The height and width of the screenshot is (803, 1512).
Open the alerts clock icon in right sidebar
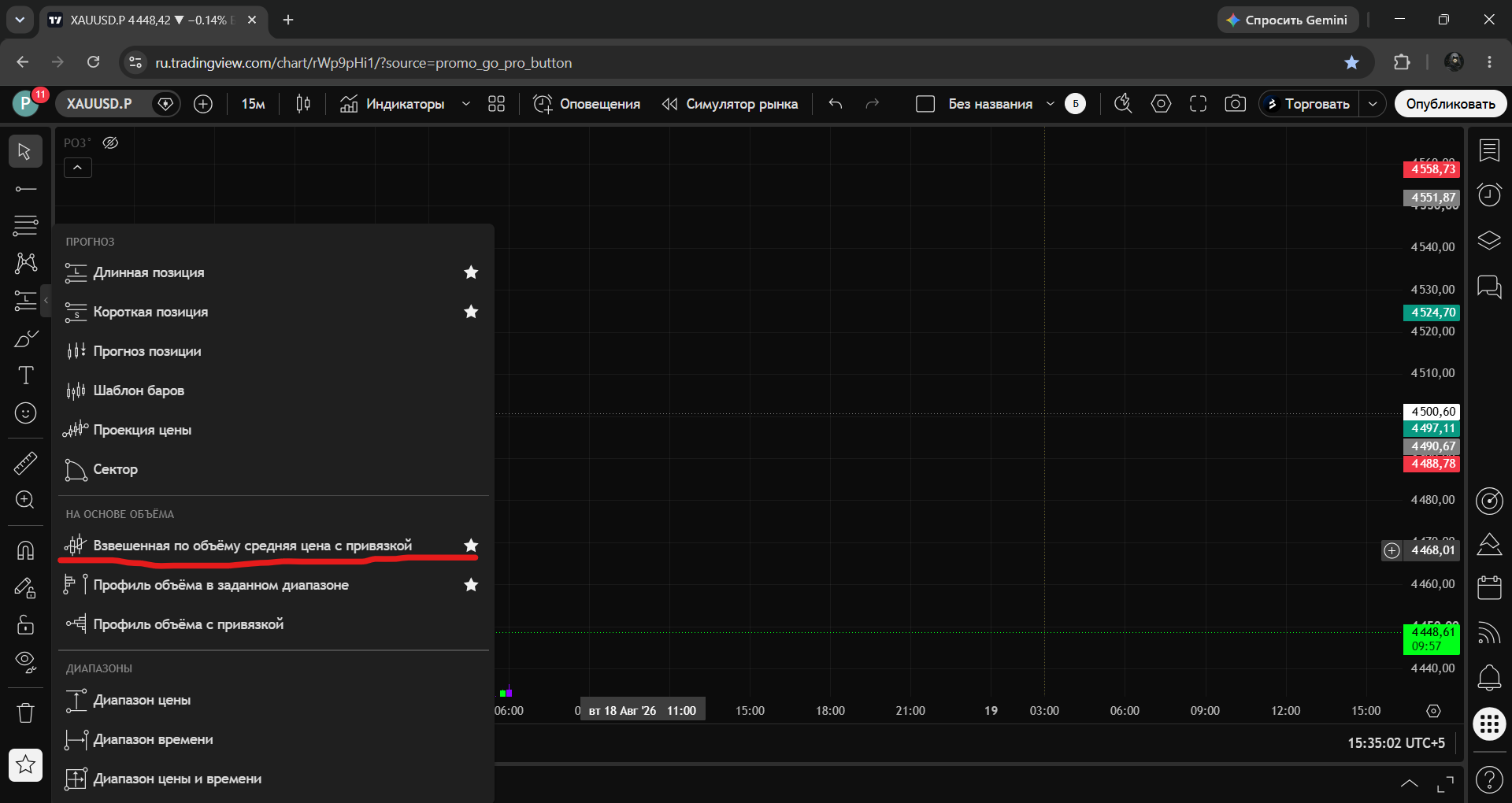[x=1489, y=194]
